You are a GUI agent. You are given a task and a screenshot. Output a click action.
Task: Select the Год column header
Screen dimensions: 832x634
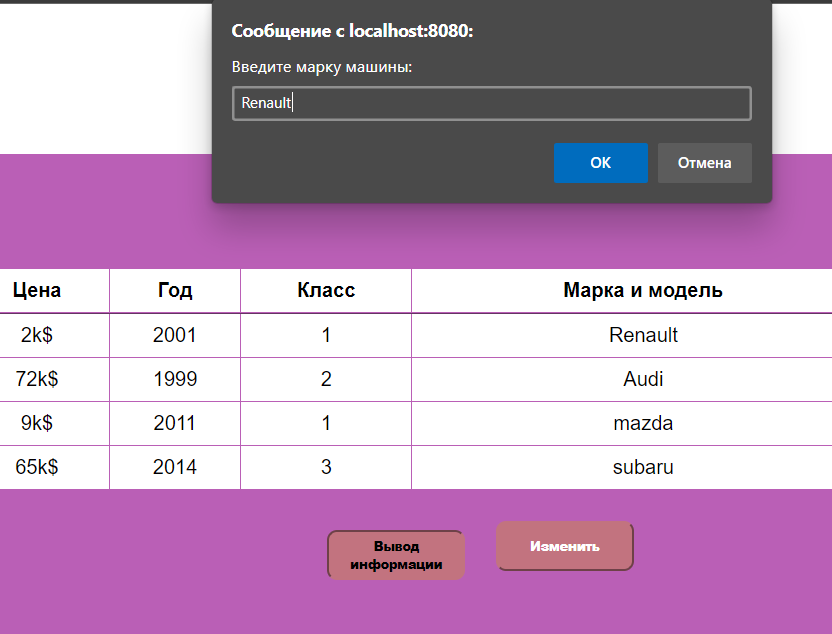pyautogui.click(x=175, y=291)
